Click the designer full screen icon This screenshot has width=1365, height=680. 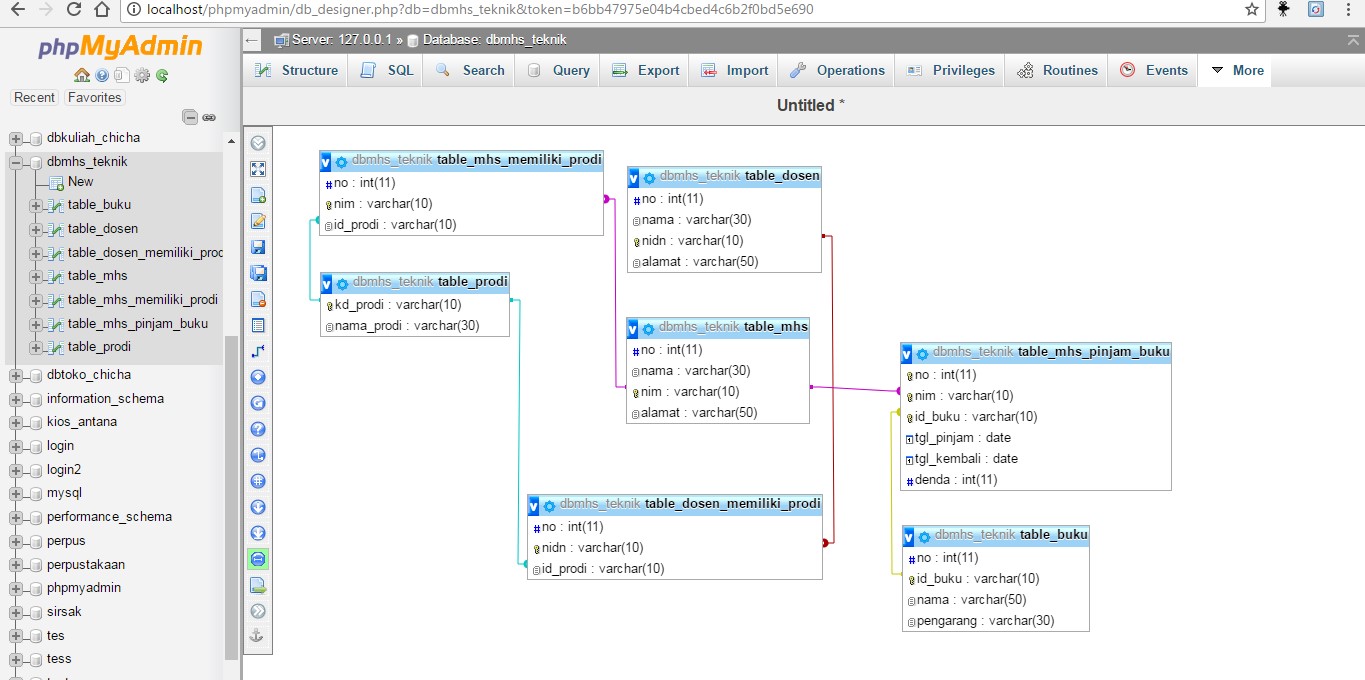[x=258, y=169]
